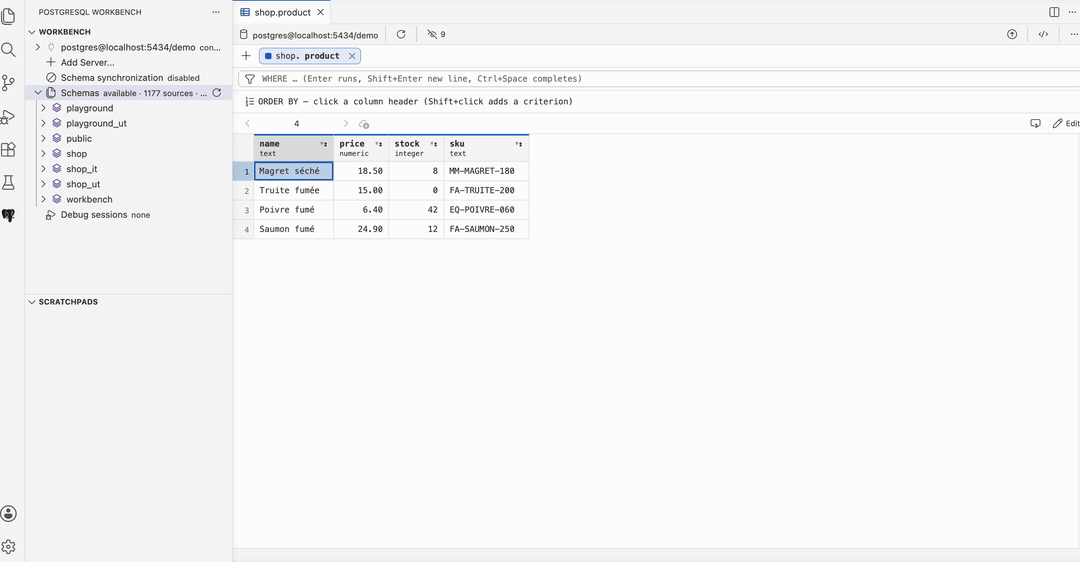Click the screen pointer icon beside Edit

[x=1035, y=124]
